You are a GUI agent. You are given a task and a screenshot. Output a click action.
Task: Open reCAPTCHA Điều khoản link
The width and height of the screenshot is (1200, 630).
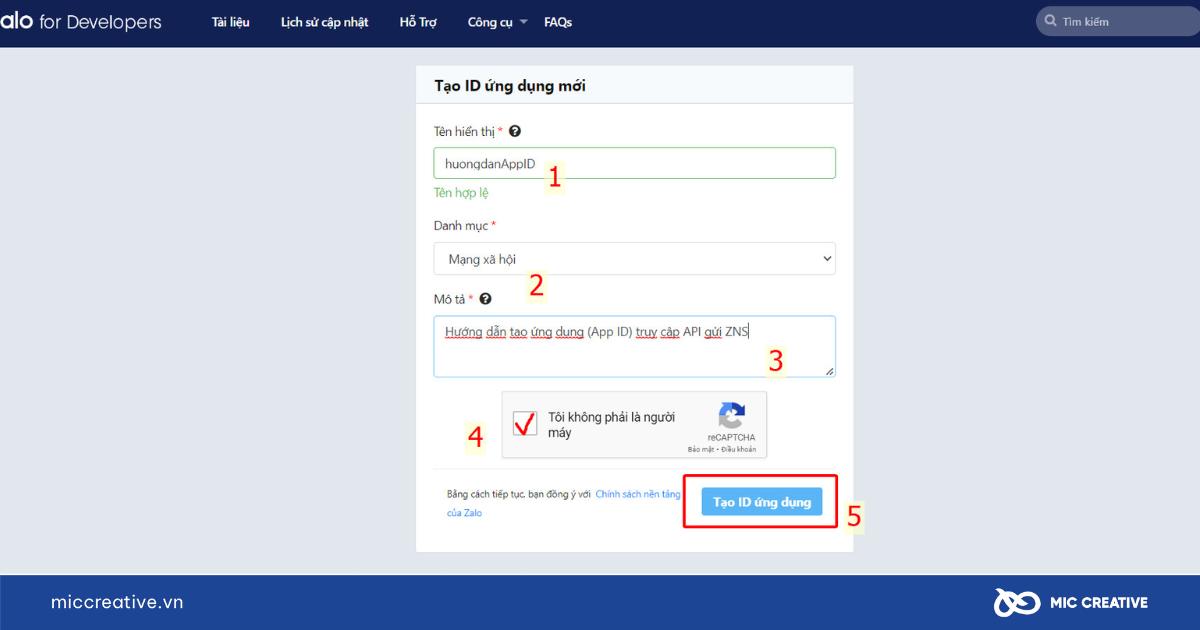pyautogui.click(x=739, y=449)
